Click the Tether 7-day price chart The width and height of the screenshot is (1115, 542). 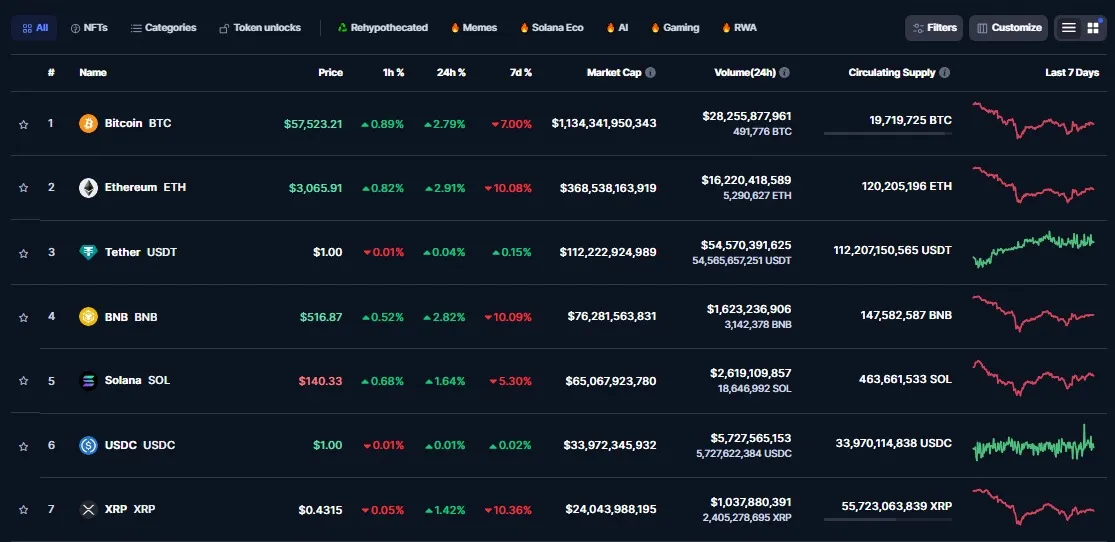[x=1034, y=250]
